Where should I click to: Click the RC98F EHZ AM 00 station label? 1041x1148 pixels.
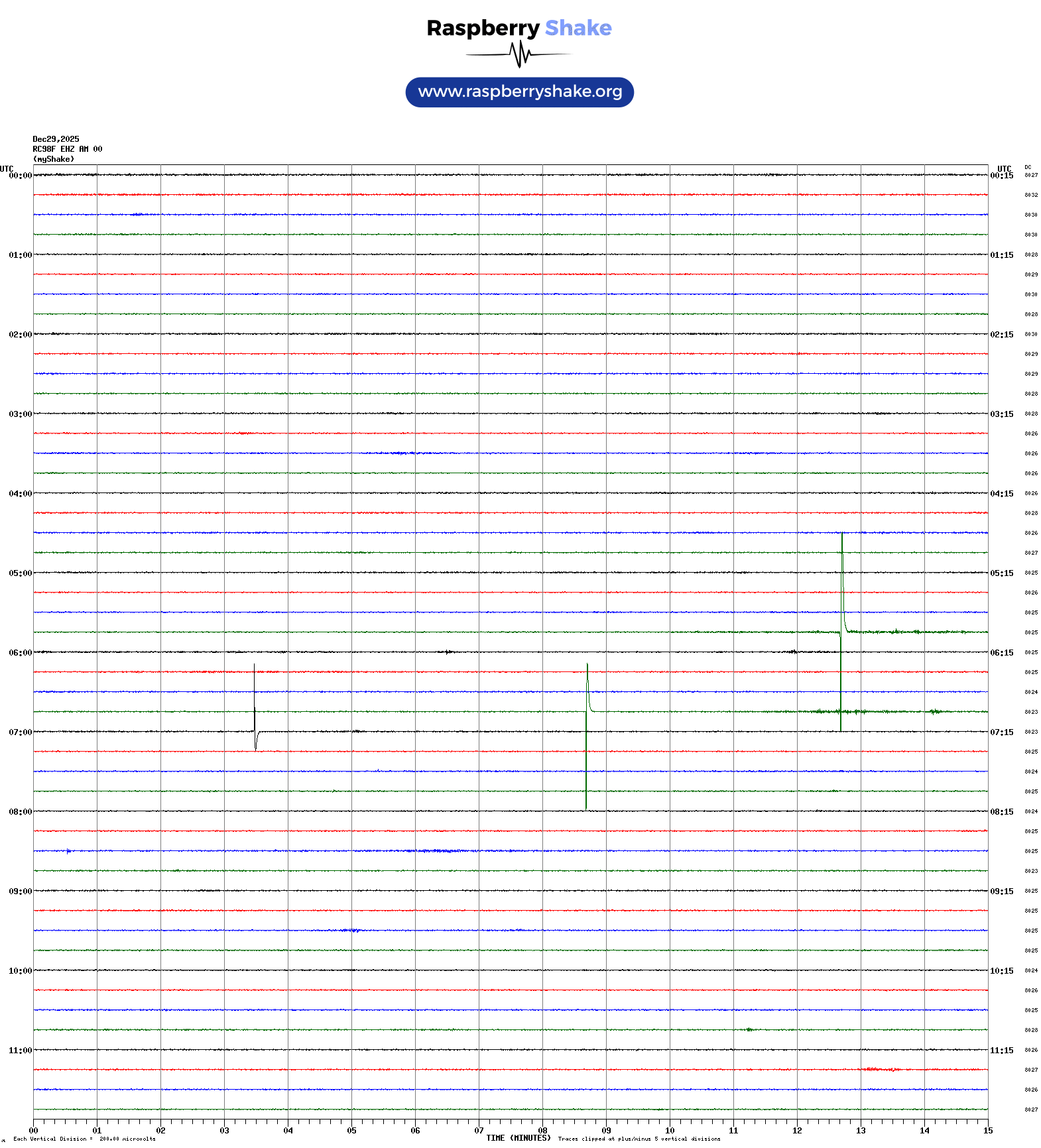tap(67, 149)
